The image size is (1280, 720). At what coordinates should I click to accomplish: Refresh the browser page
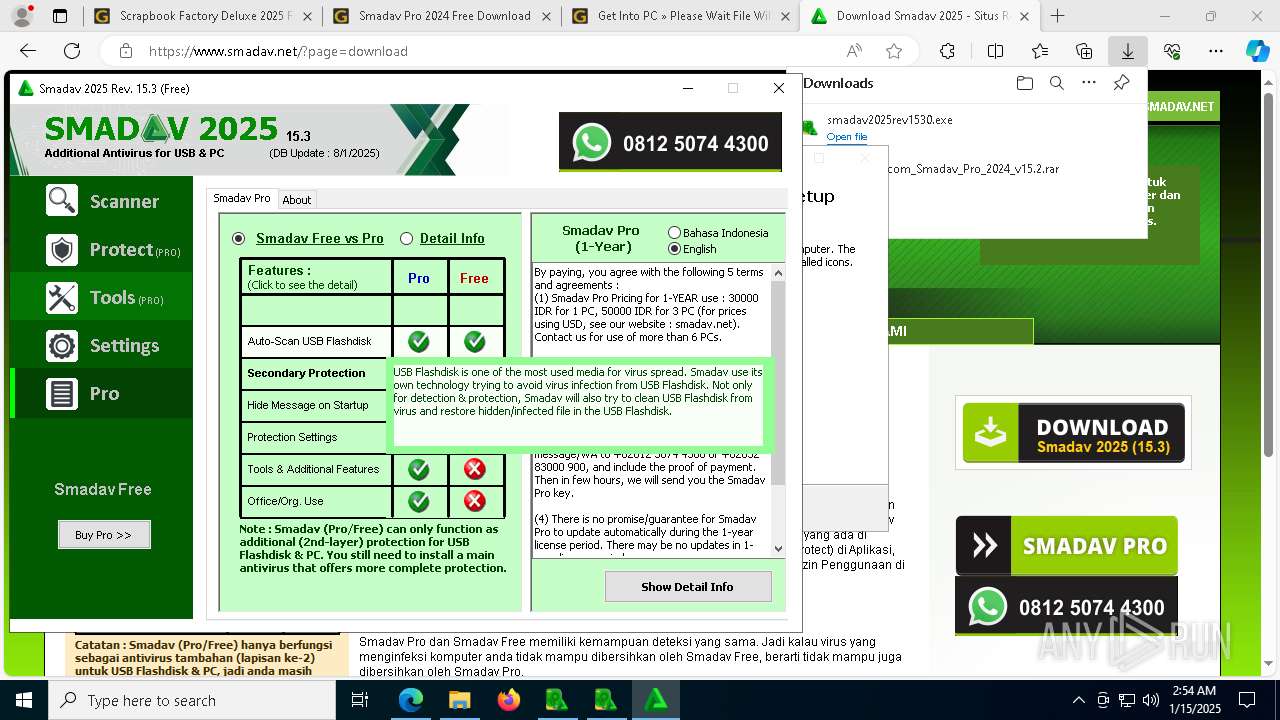point(72,51)
